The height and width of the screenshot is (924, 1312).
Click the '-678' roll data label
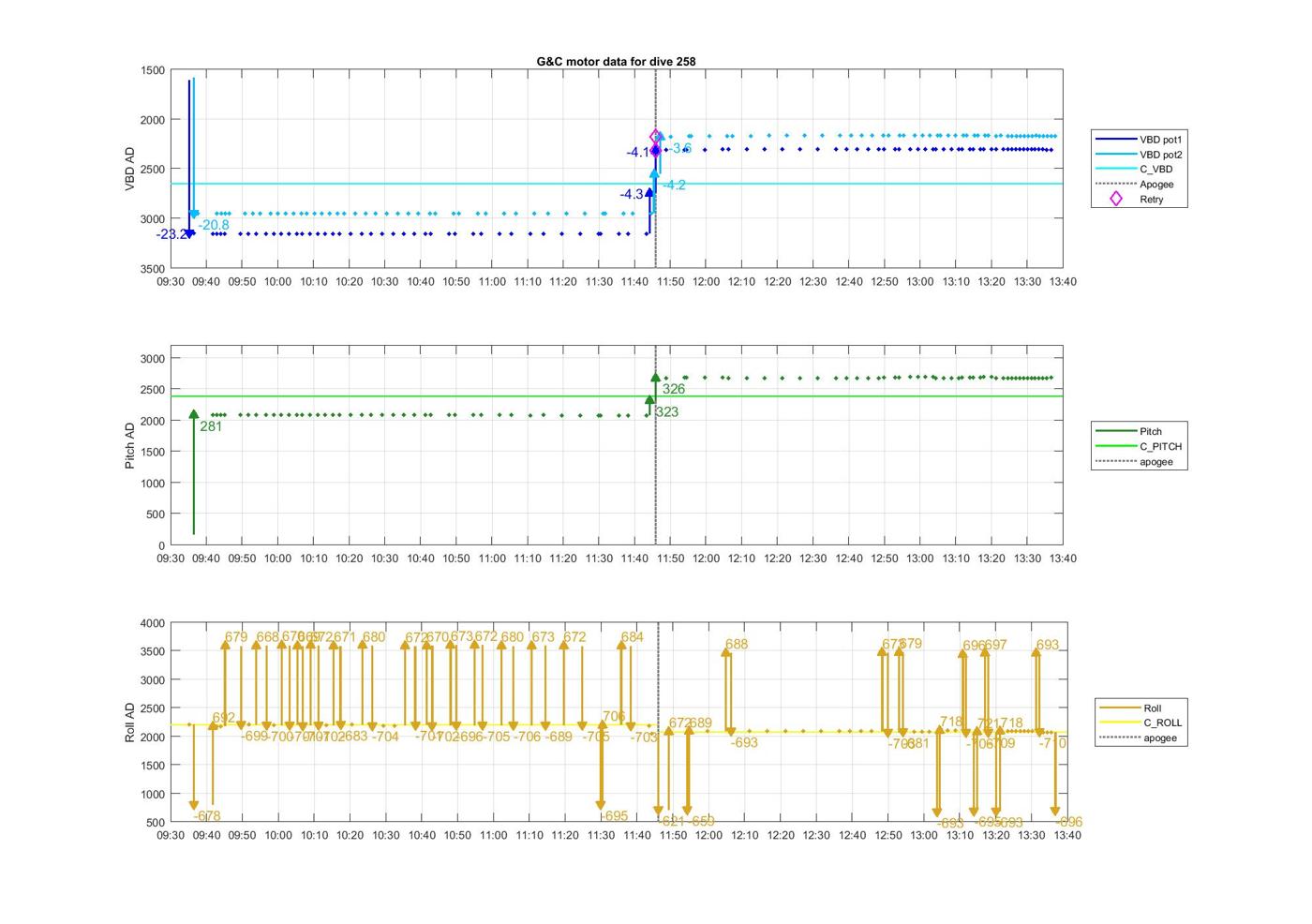tap(207, 816)
